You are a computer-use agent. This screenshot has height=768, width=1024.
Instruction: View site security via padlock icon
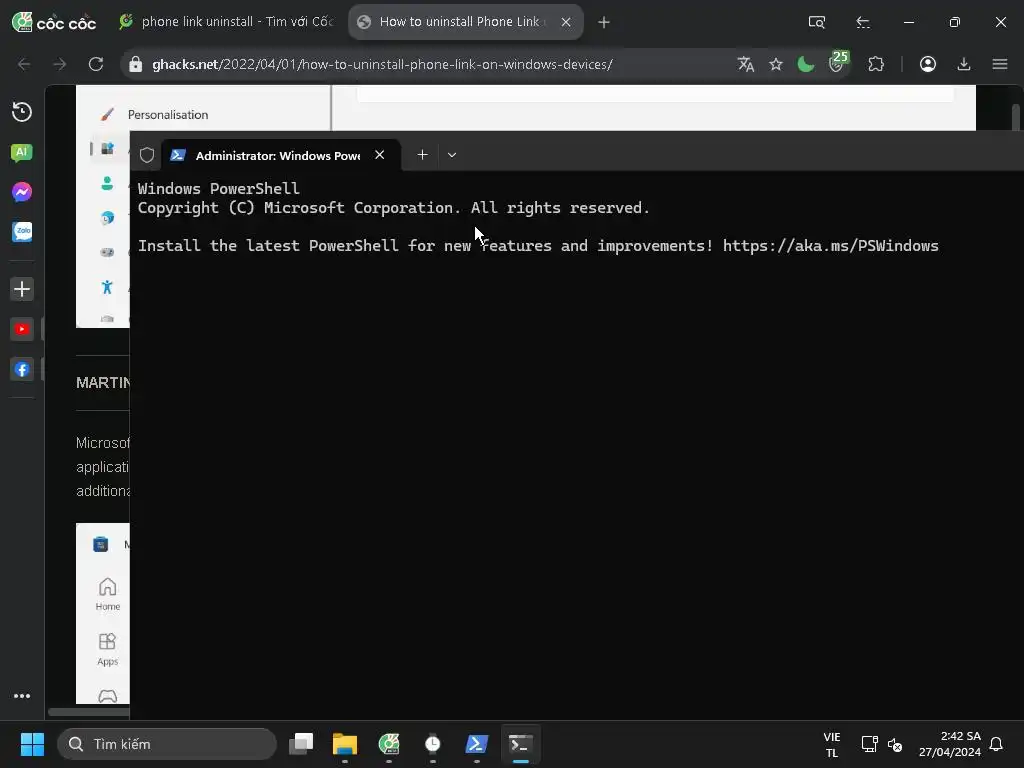pos(135,64)
